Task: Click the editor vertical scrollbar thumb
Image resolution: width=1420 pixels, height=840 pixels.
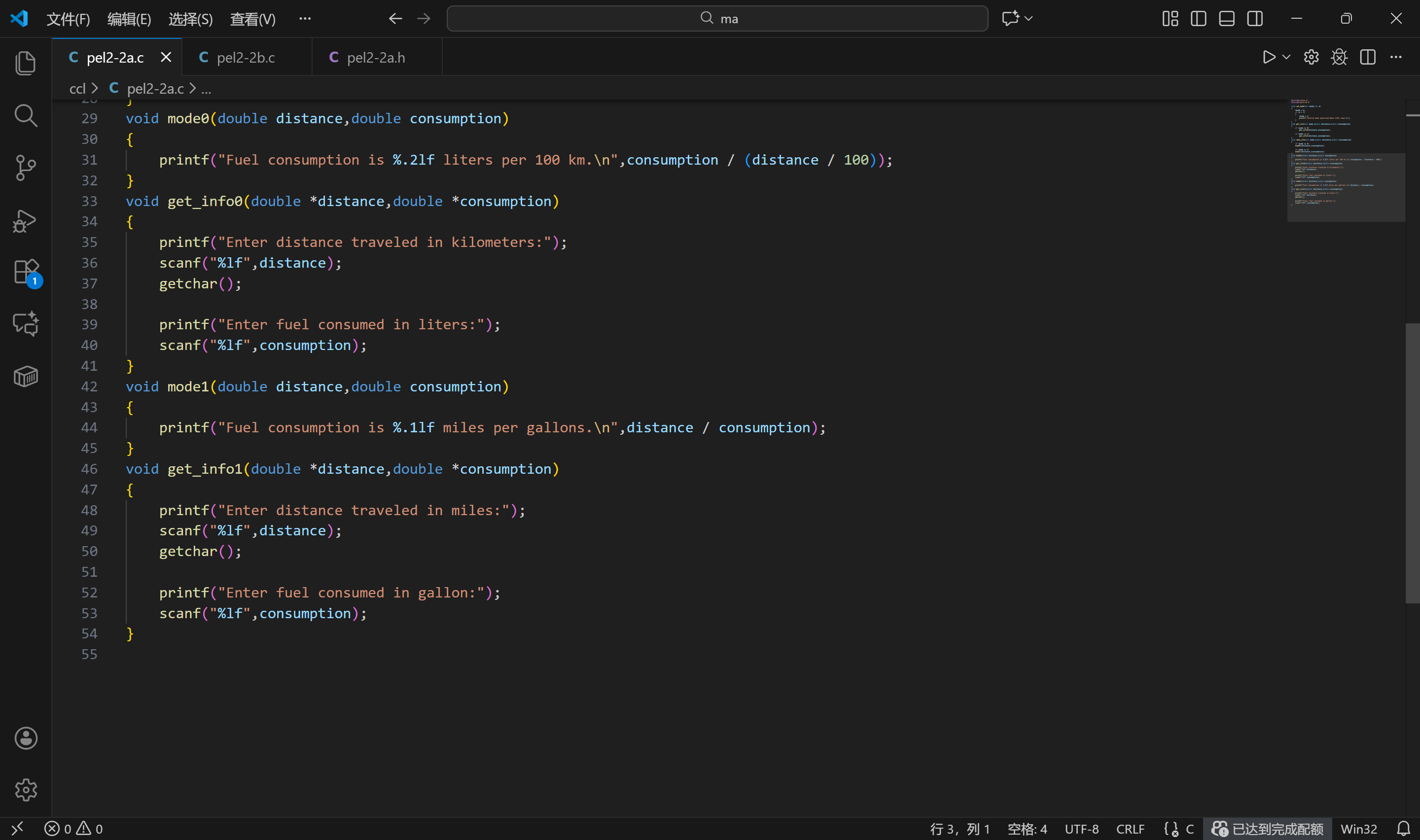Action: [1412, 463]
